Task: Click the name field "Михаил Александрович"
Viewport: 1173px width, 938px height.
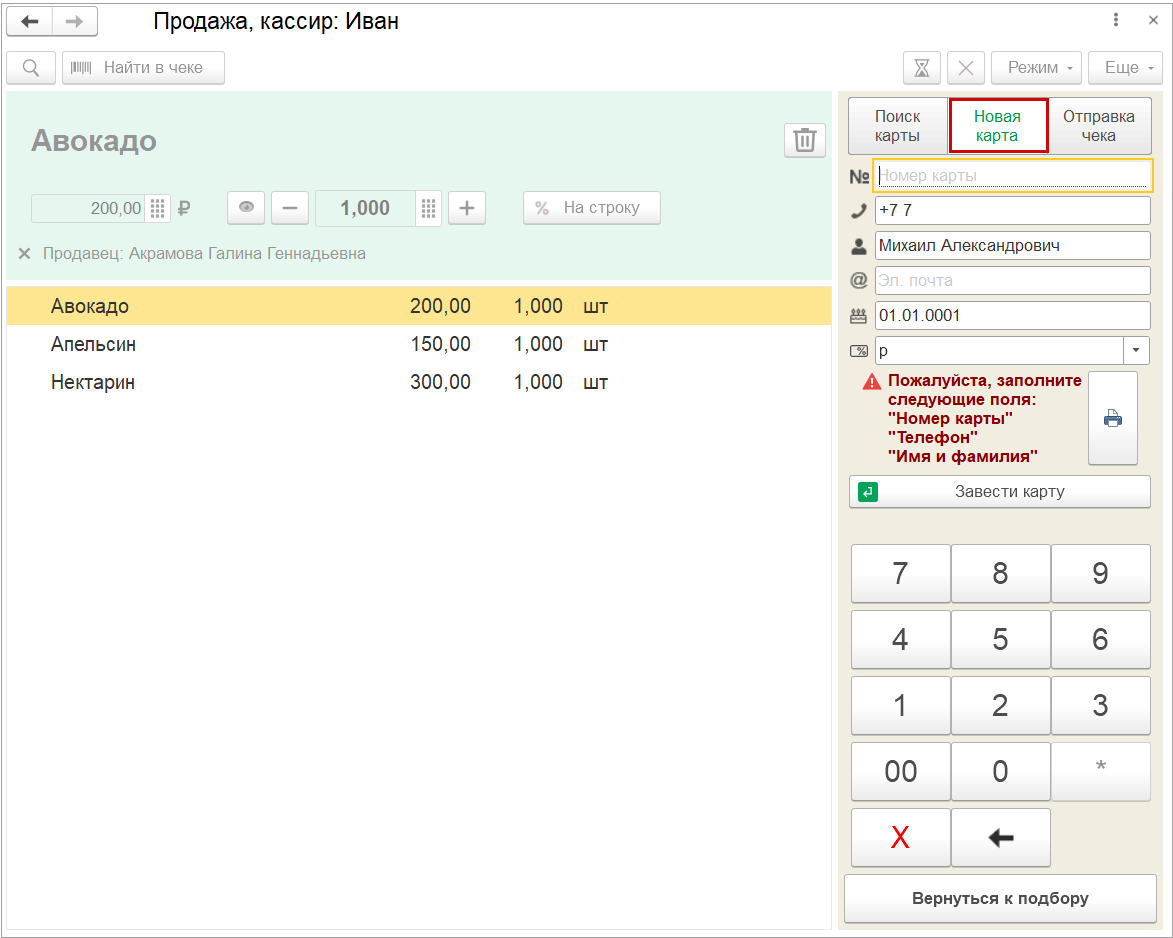Action: (1013, 245)
